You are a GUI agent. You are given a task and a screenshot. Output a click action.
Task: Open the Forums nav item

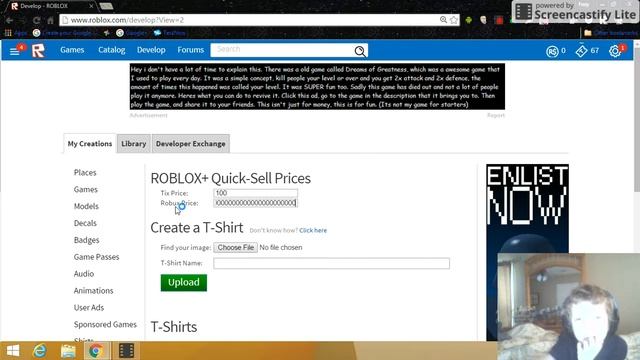190,50
